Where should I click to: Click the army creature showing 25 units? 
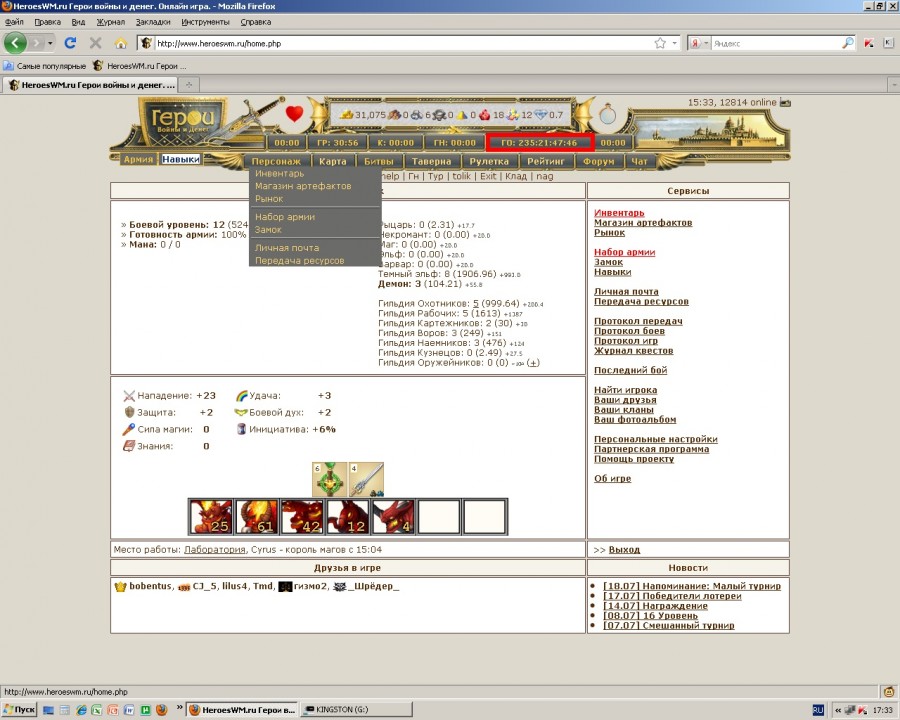[x=211, y=517]
